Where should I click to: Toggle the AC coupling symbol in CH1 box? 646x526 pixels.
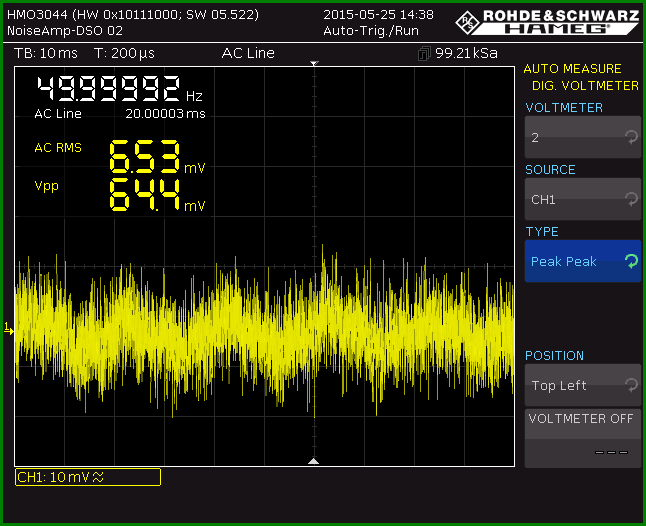(98, 477)
